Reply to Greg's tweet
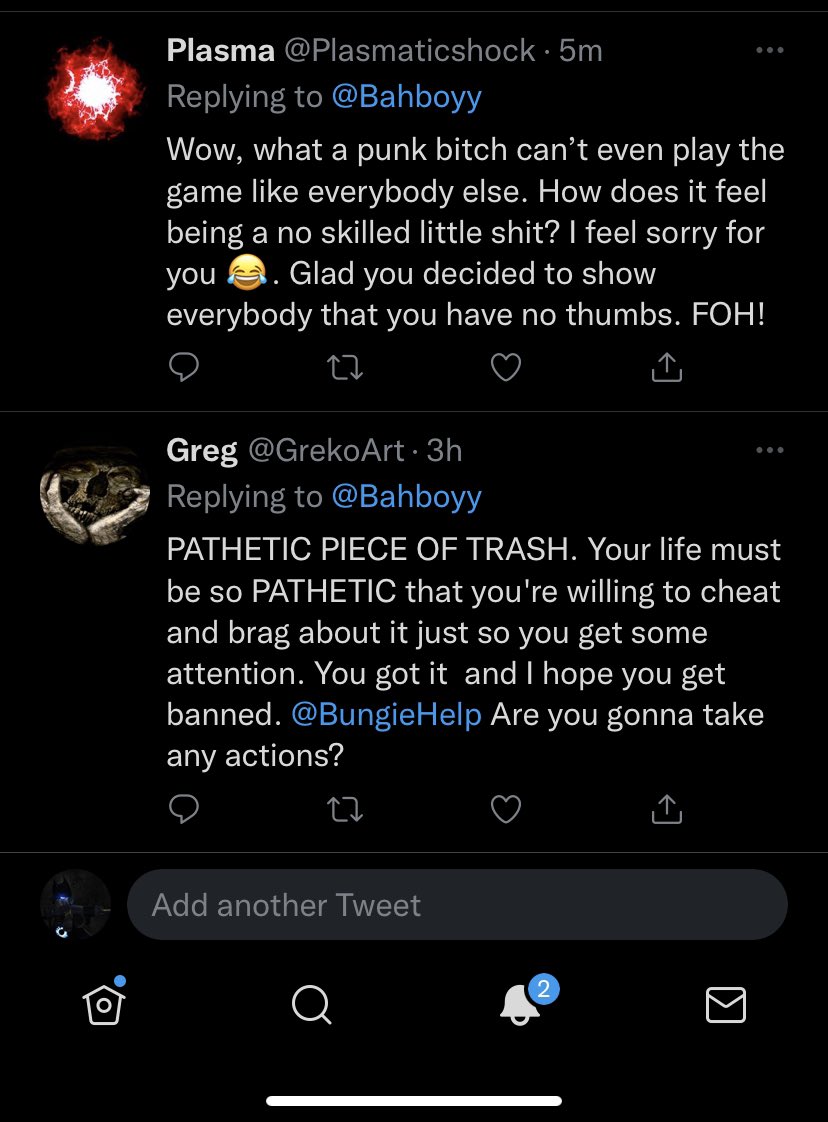Viewport: 828px width, 1122px height. point(183,809)
